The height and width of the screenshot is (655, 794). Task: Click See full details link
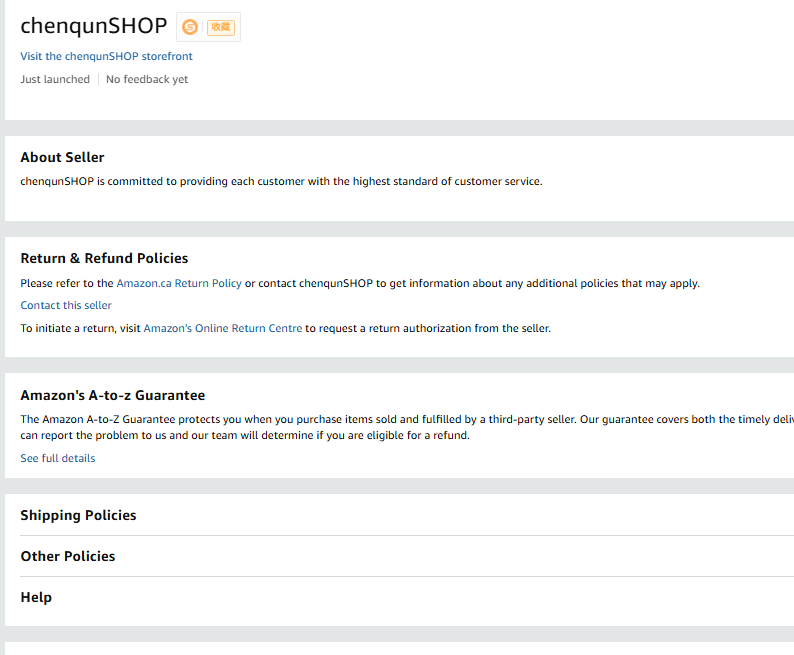coord(58,458)
